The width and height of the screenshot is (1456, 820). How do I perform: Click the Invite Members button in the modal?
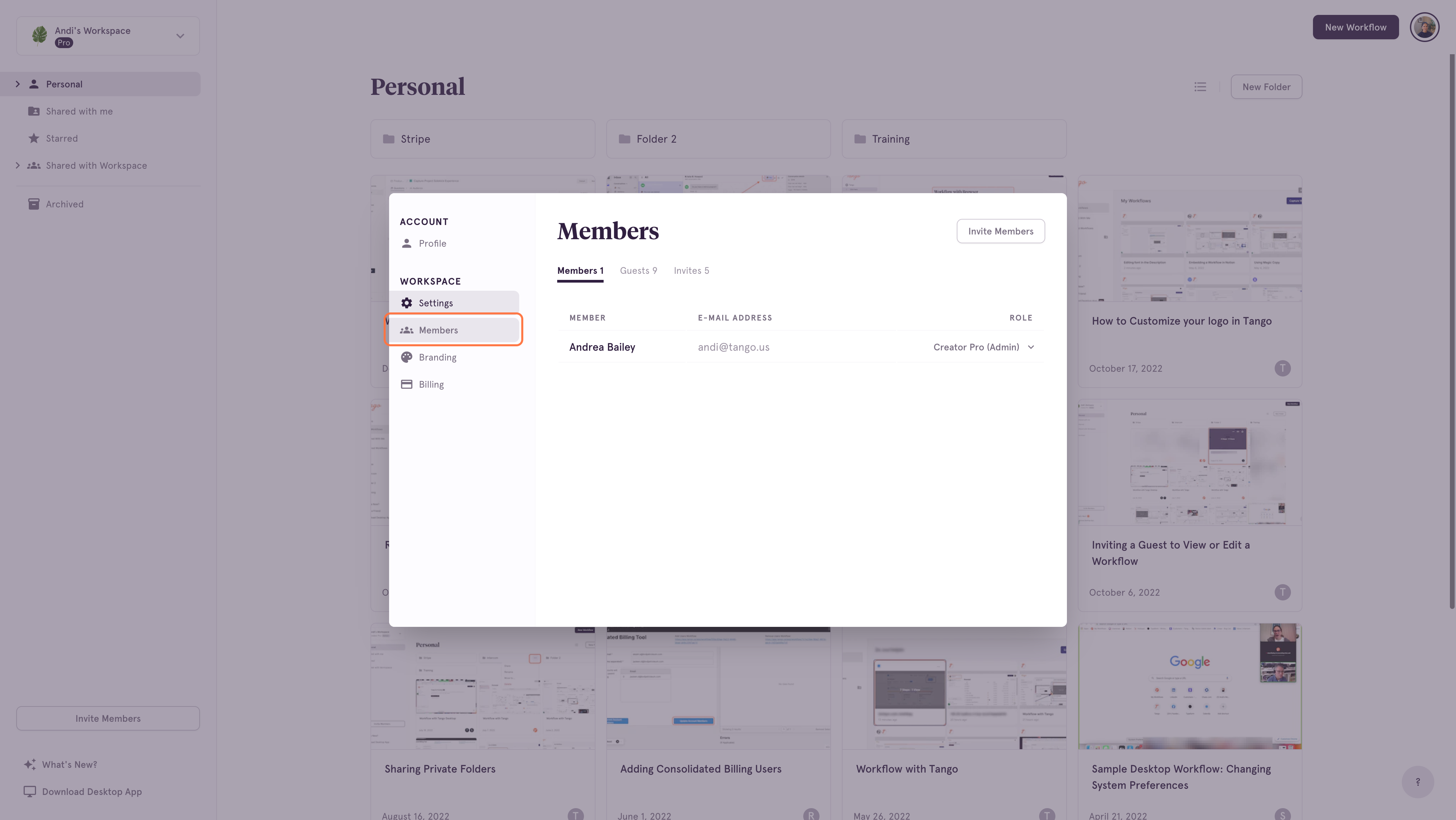click(x=1000, y=231)
